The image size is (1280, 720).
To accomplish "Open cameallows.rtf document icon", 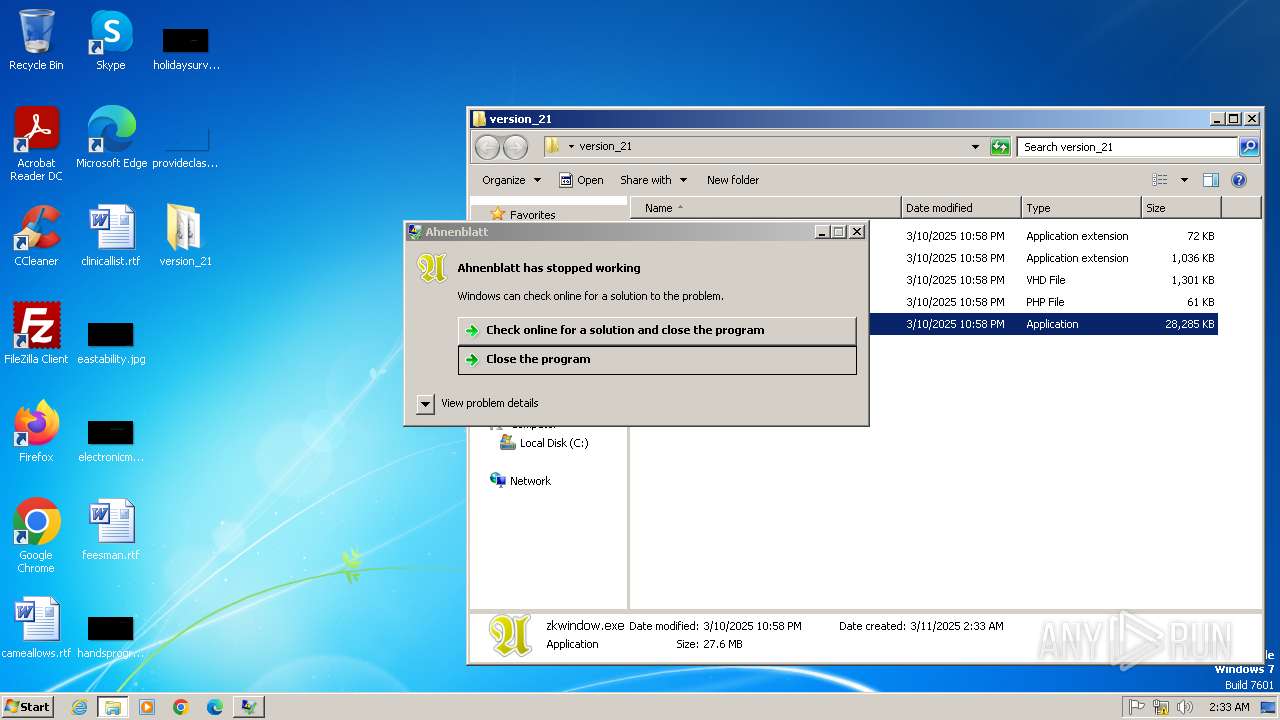I will click(36, 628).
